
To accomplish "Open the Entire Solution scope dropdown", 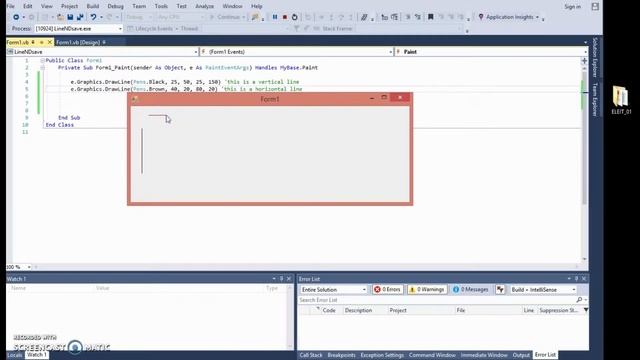I will [x=333, y=289].
